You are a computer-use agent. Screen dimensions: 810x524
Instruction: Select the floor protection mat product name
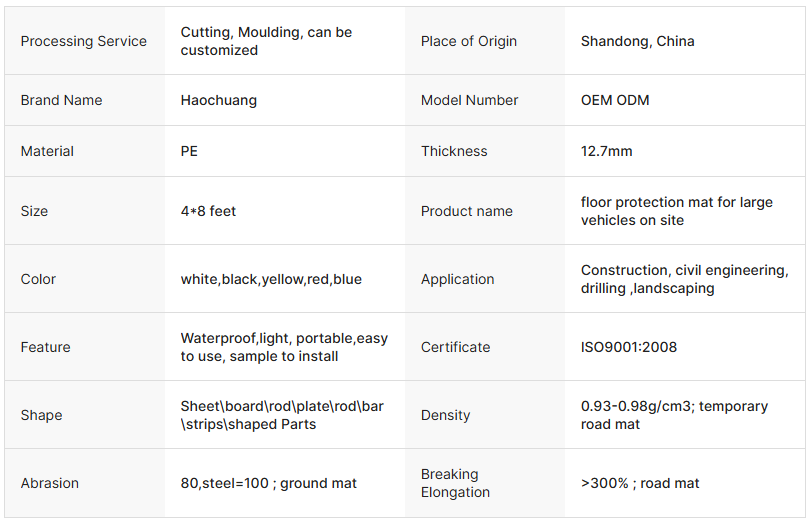[676, 211]
